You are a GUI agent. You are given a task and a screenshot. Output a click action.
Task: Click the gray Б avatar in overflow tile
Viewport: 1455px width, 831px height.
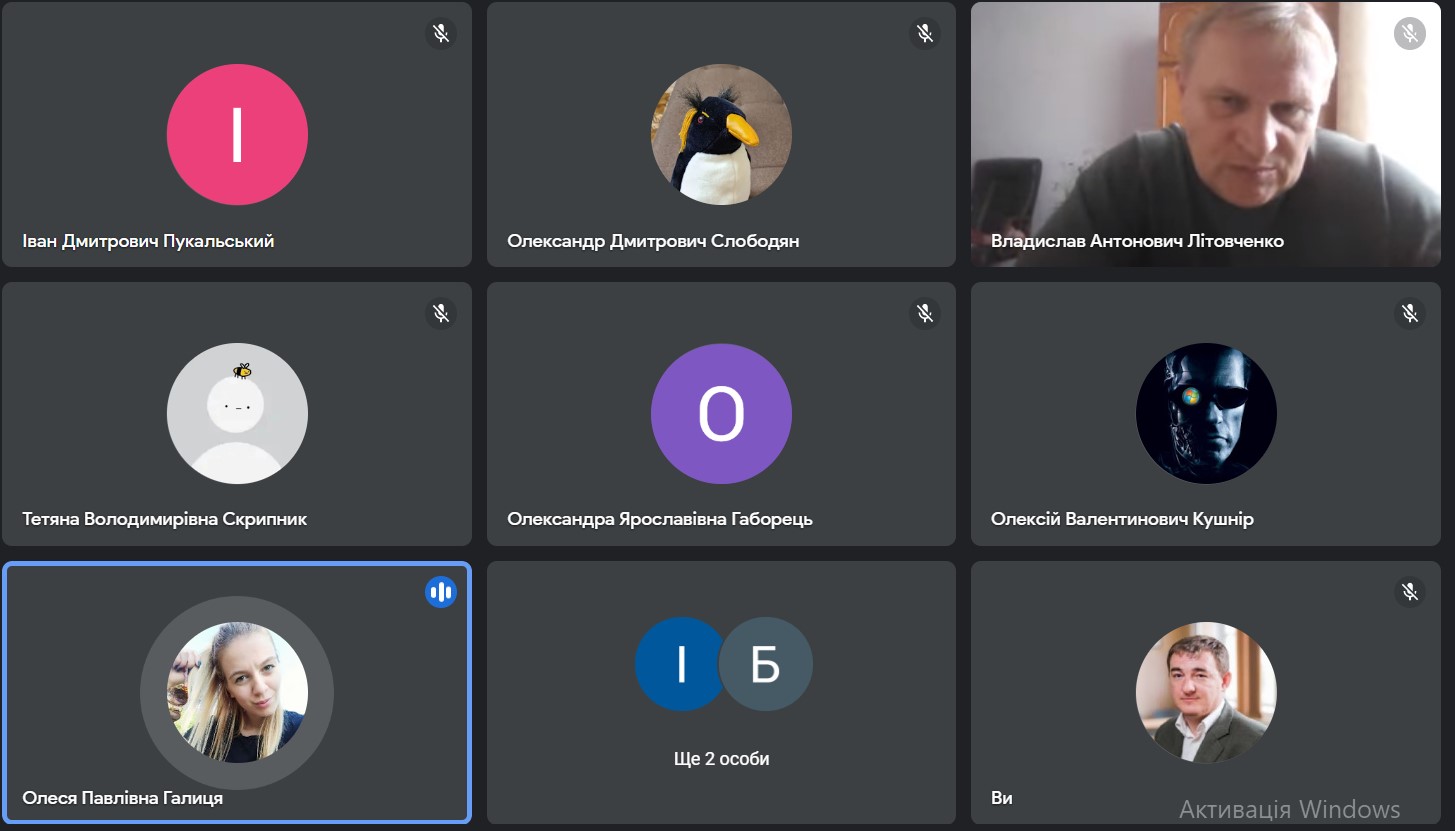[766, 664]
